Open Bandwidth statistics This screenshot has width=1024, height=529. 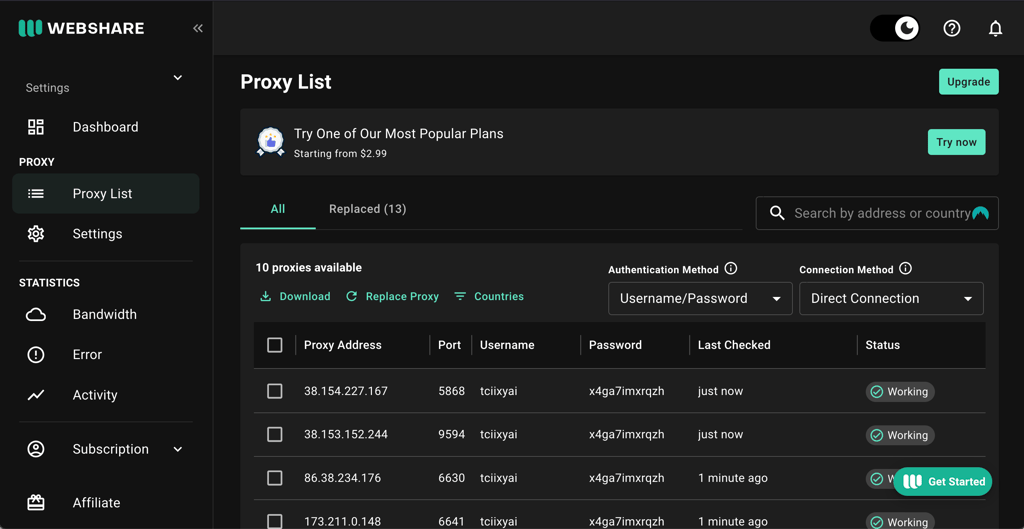(x=106, y=314)
